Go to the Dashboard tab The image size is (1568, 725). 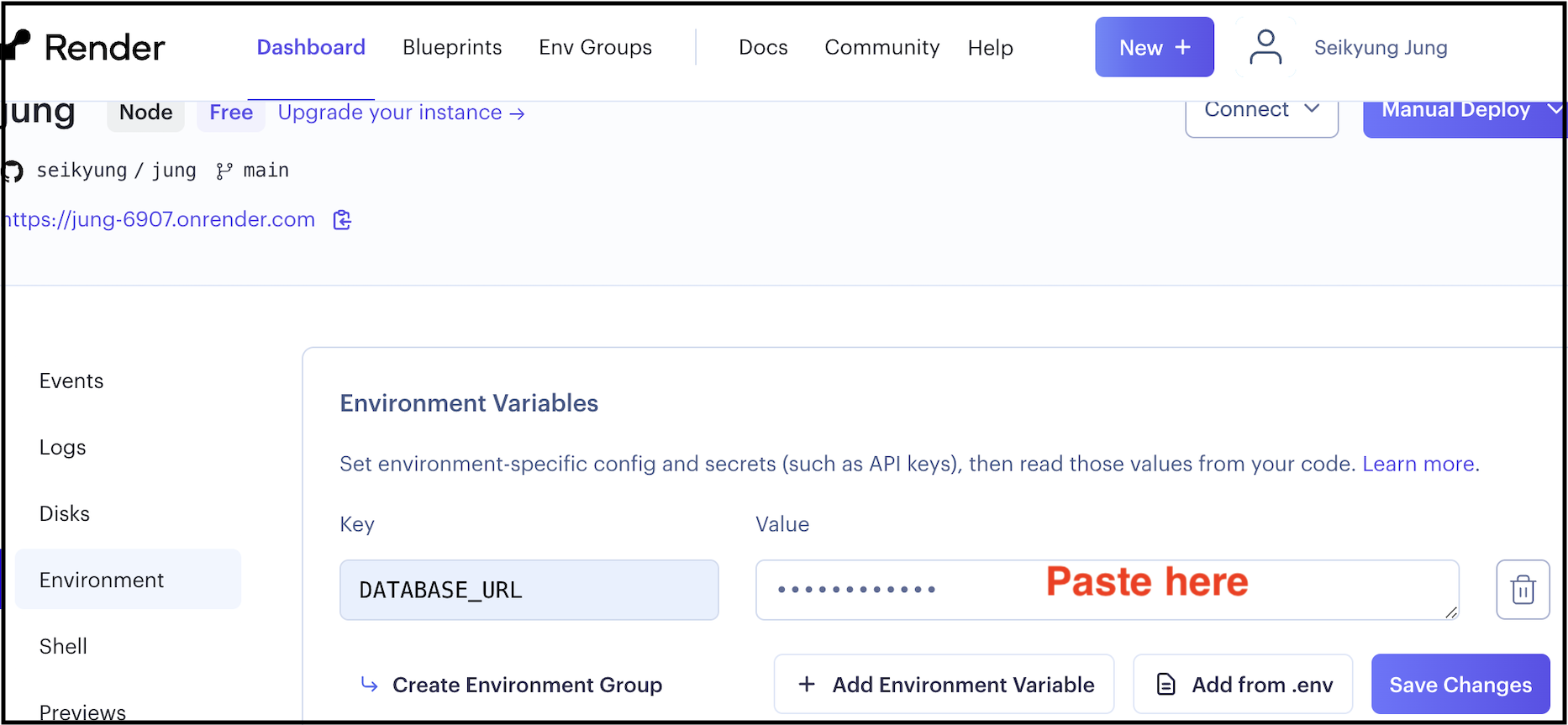311,47
